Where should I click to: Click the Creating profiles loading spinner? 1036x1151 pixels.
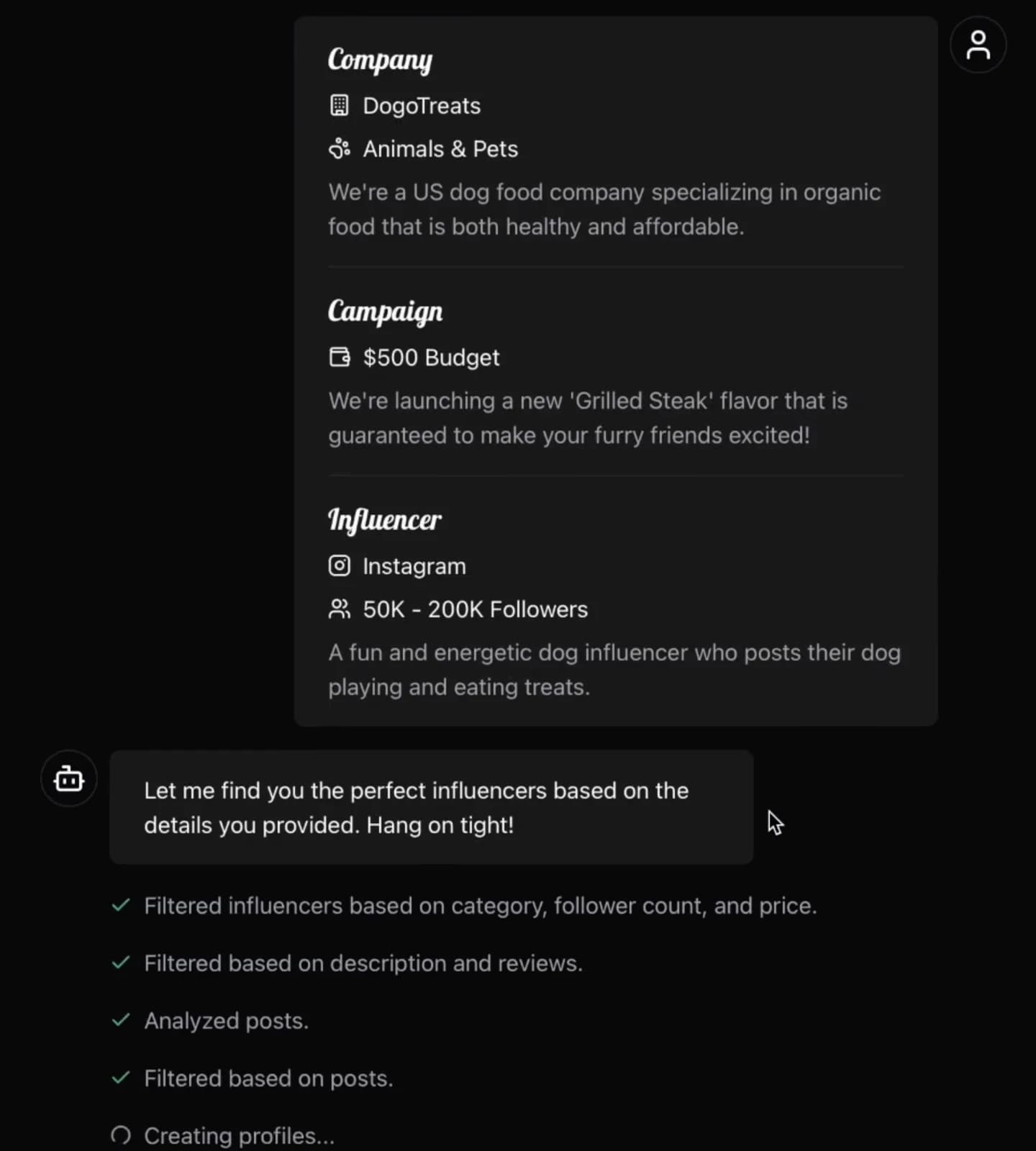tap(120, 1134)
